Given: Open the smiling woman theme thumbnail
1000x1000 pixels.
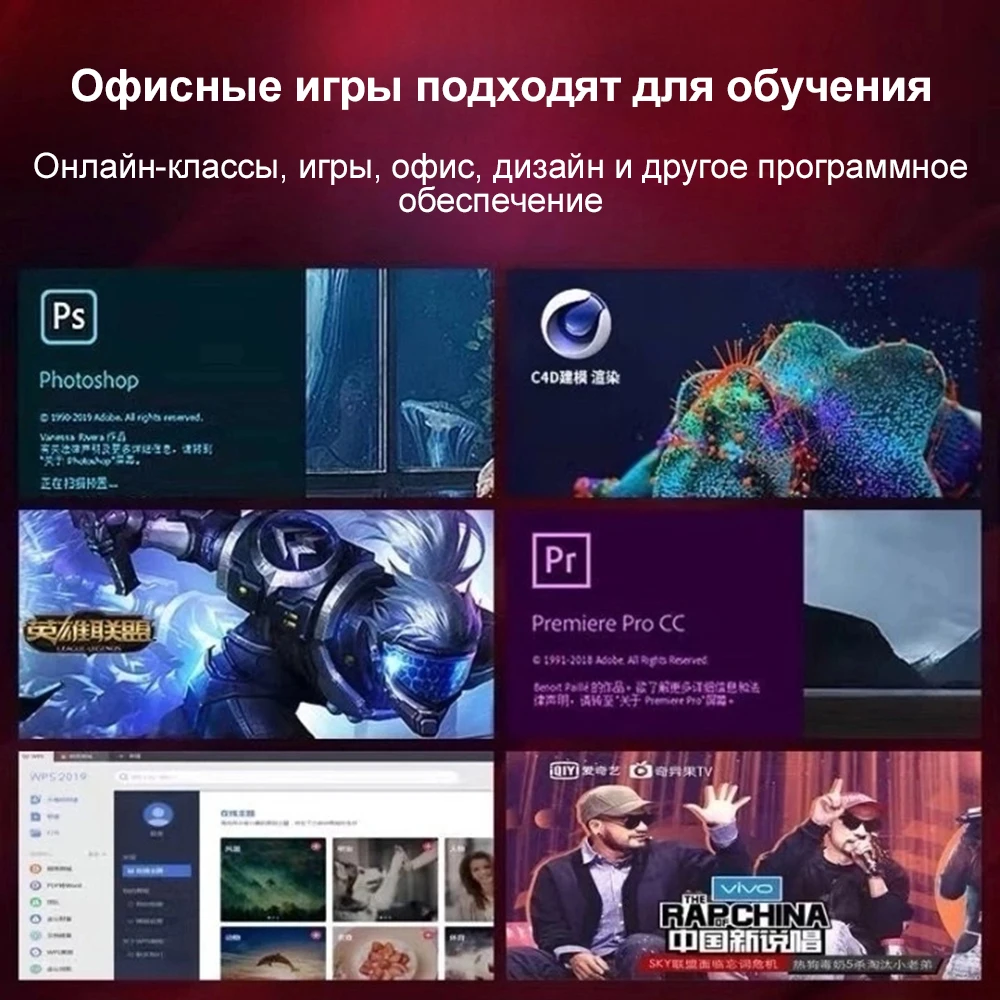Looking at the screenshot, I should click(469, 880).
